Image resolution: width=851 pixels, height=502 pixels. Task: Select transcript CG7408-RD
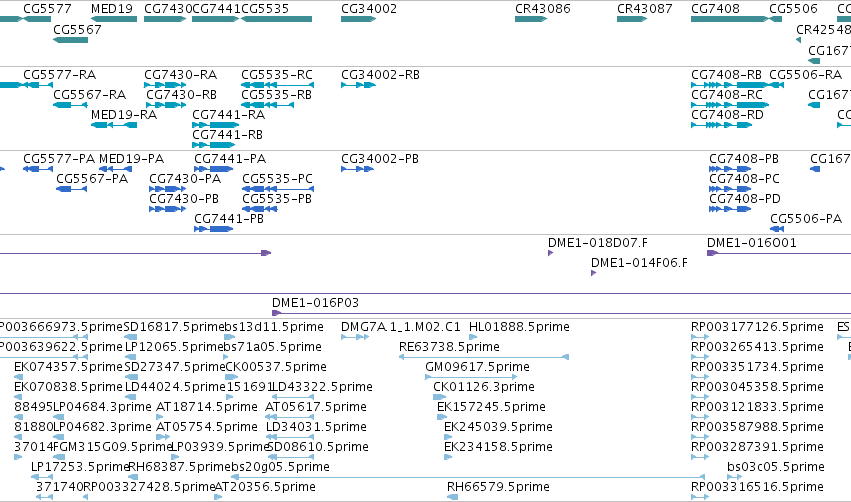point(721,125)
